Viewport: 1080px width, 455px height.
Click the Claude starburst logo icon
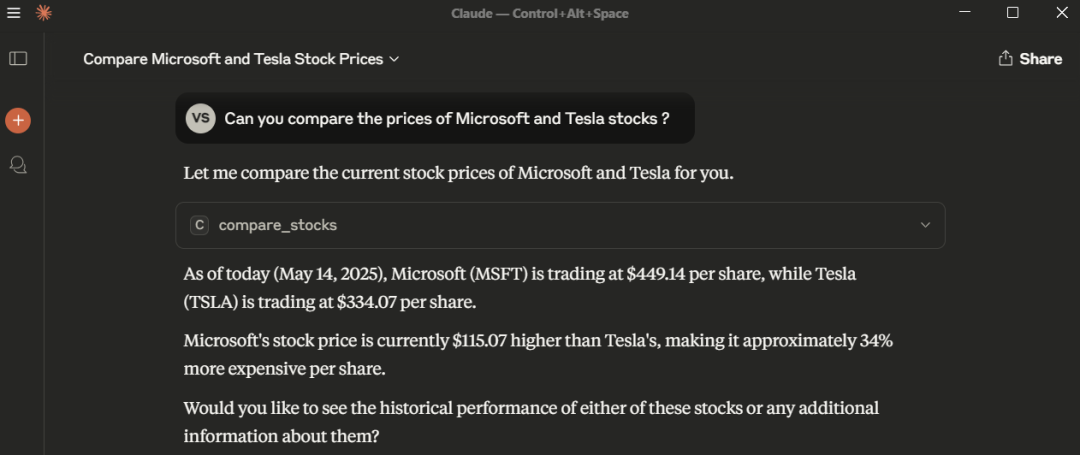coord(43,13)
